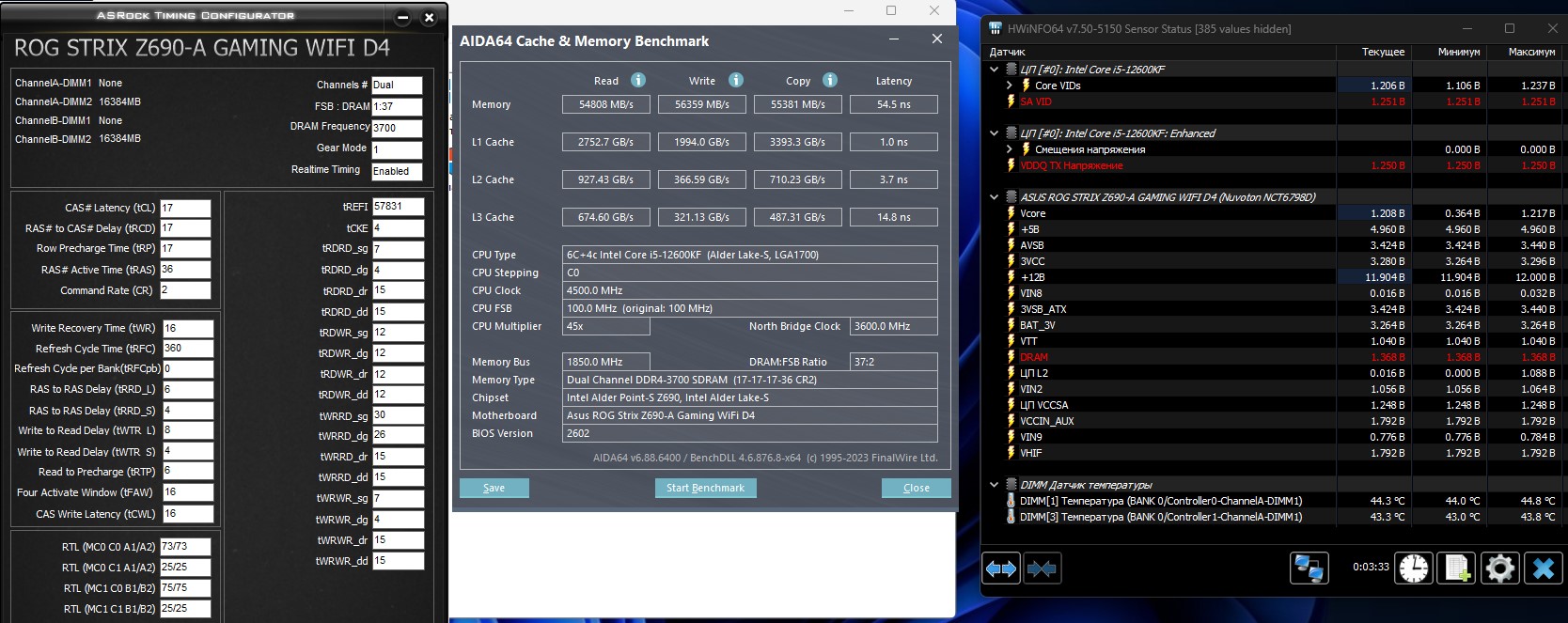The image size is (1568, 623).
Task: Minimize the ASRock Timing Configurator window
Action: [x=402, y=17]
